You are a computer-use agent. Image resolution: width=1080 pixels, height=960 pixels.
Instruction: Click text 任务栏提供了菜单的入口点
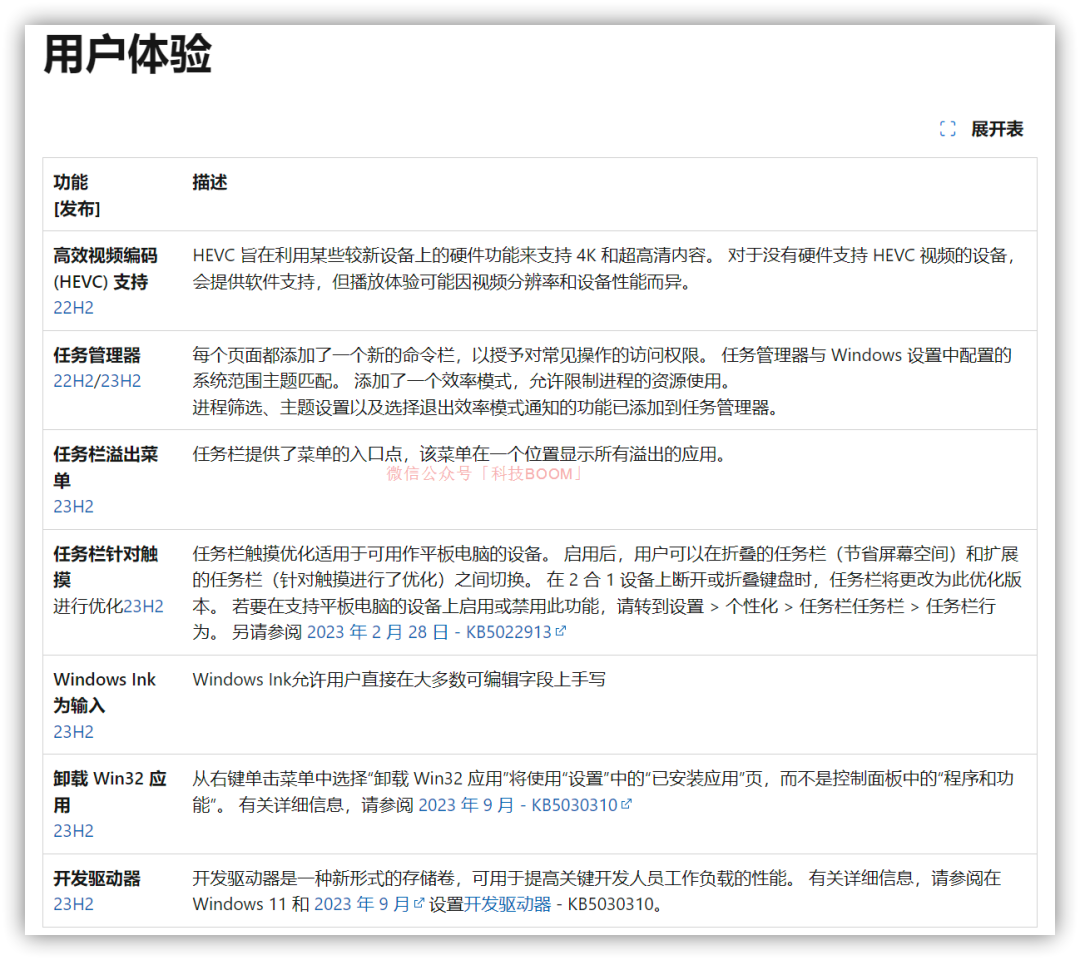[x=298, y=455]
